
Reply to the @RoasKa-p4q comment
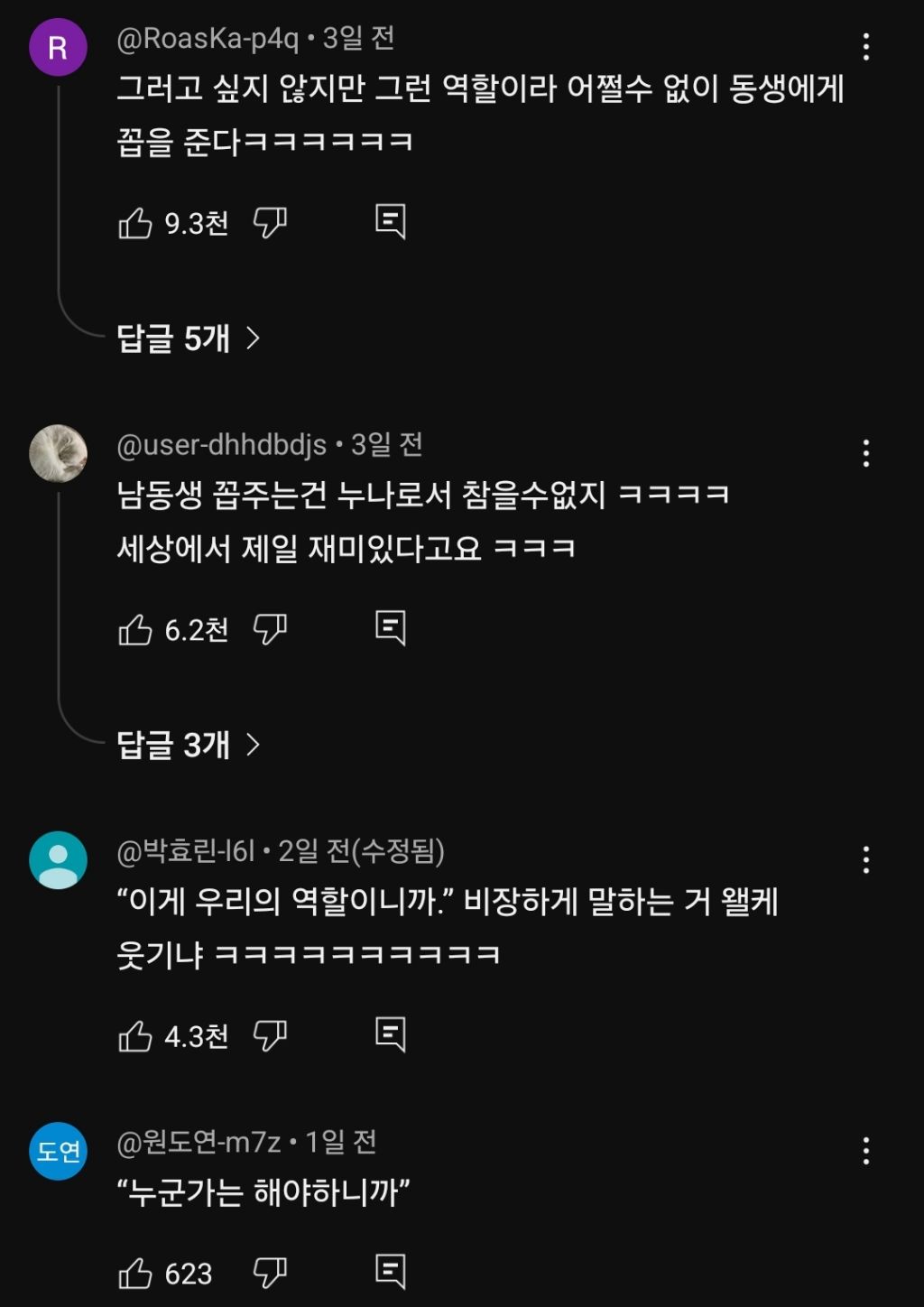tap(391, 222)
